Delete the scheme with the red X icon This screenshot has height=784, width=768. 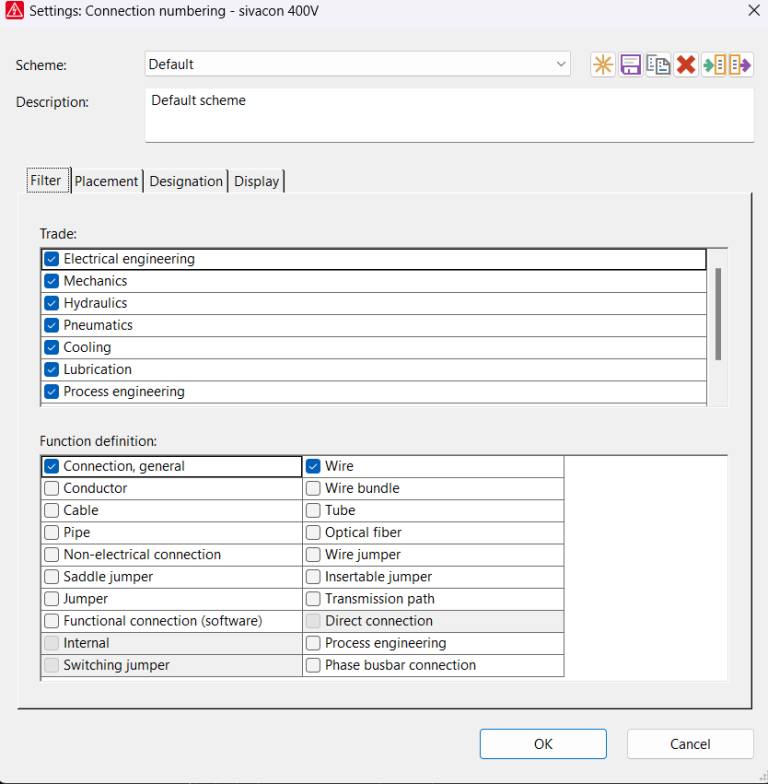click(x=686, y=65)
